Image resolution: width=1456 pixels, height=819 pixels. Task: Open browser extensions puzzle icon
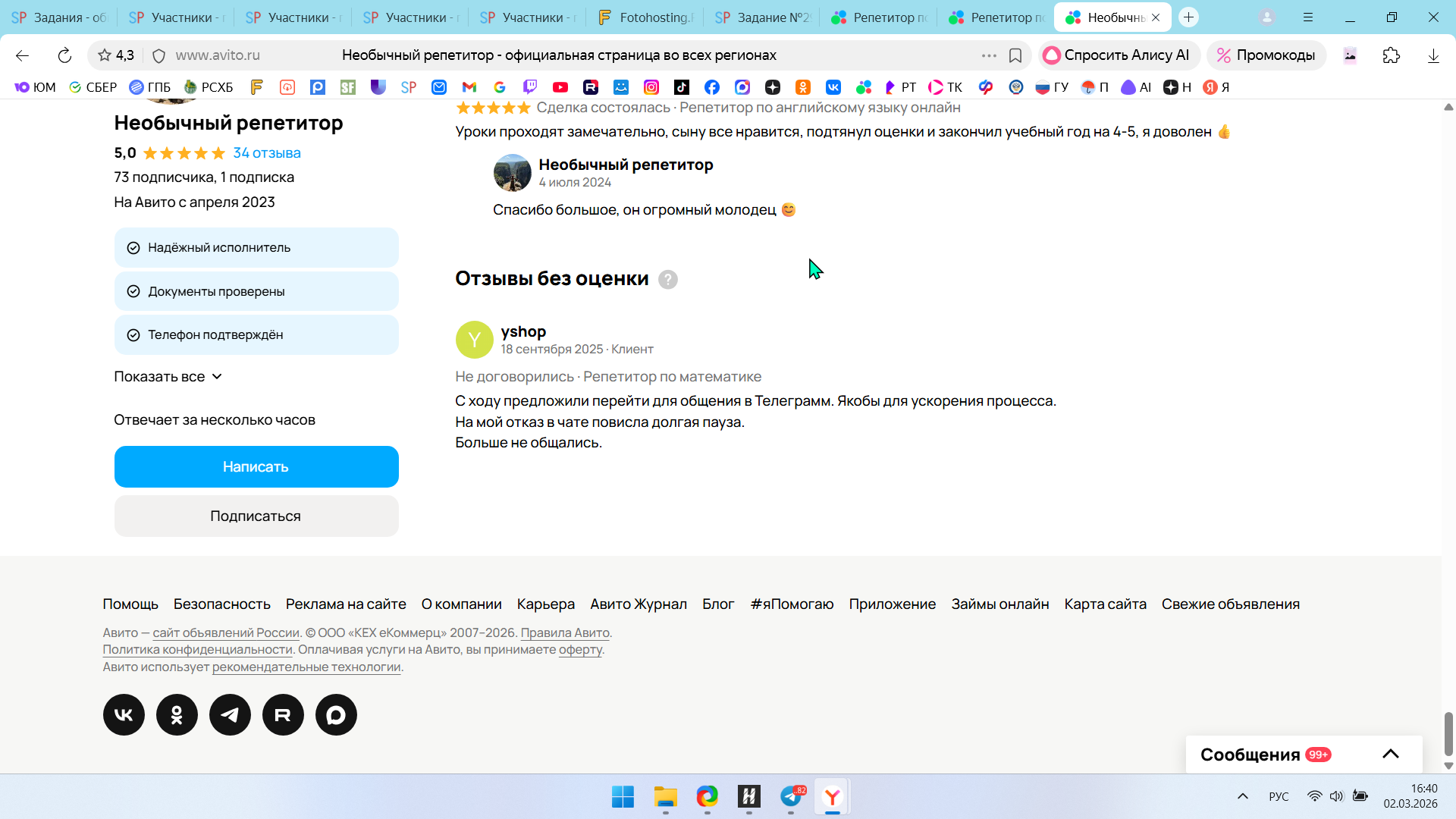pos(1391,55)
